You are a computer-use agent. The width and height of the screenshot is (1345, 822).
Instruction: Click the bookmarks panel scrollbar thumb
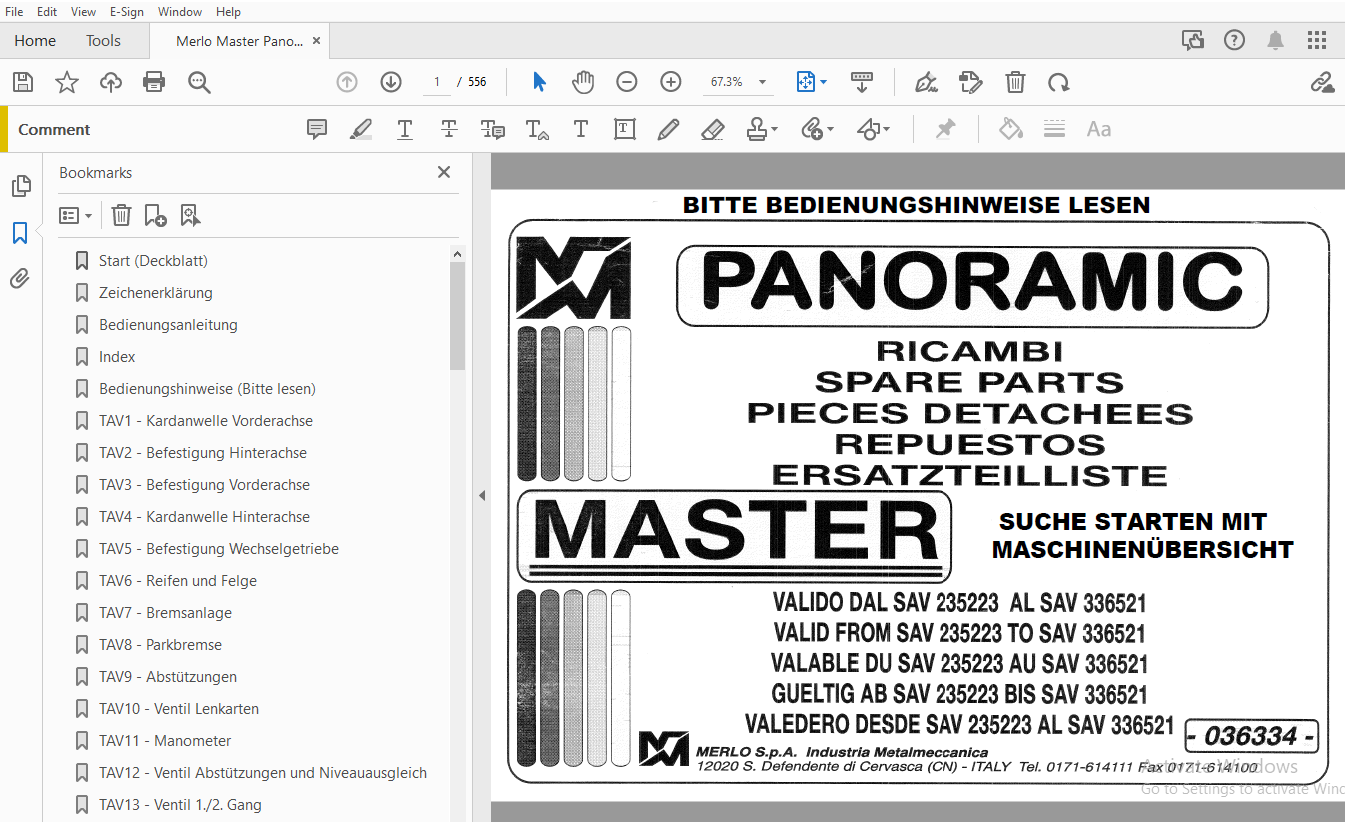[x=458, y=316]
